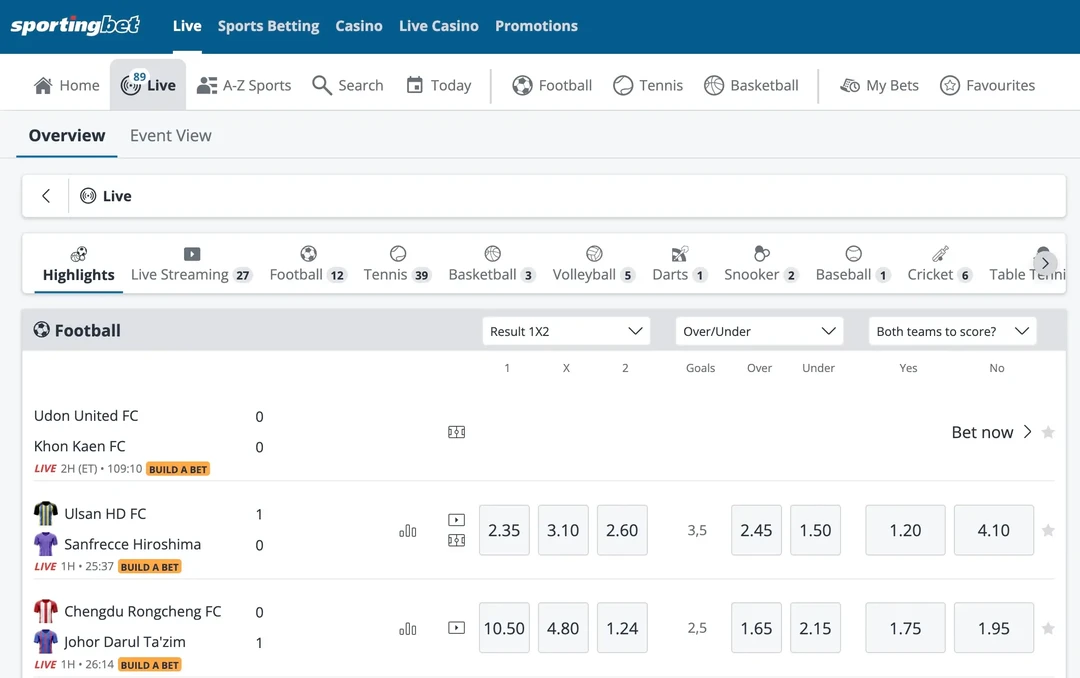Switch to the Event View tab
This screenshot has height=678, width=1080.
pyautogui.click(x=170, y=135)
